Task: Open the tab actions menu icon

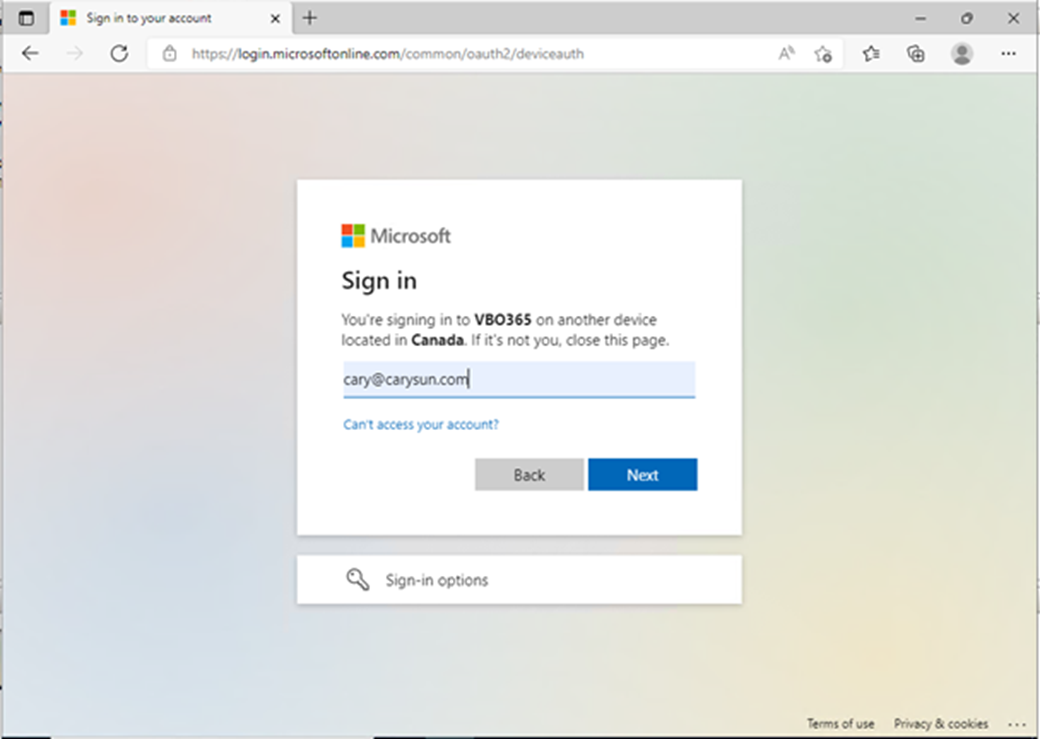Action: (x=26, y=18)
